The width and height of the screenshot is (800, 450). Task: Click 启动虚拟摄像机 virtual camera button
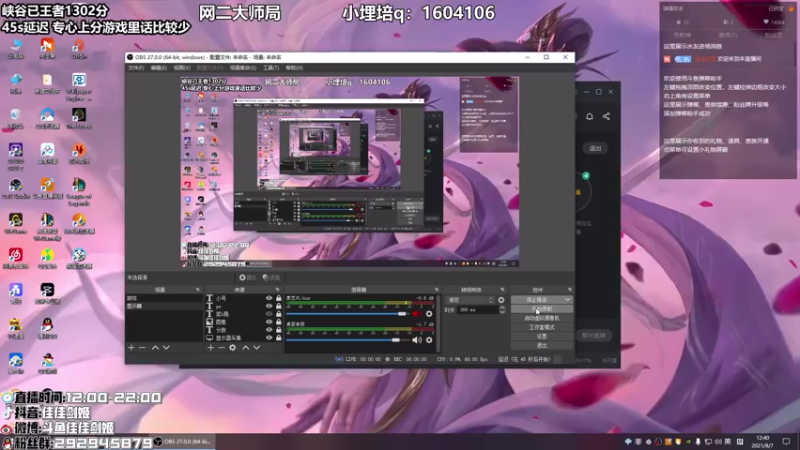[x=542, y=318]
